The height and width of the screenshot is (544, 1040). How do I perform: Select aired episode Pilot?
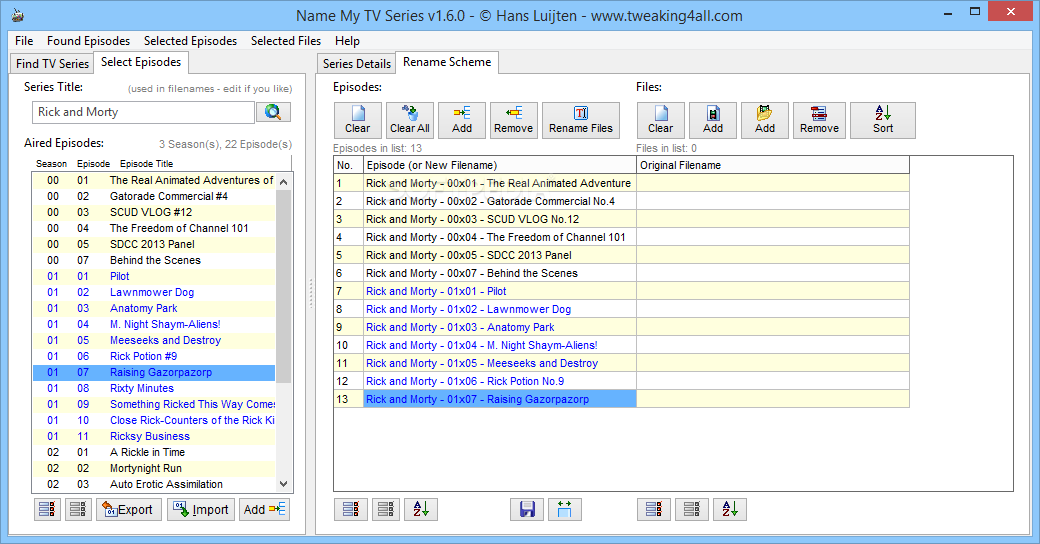coord(154,276)
